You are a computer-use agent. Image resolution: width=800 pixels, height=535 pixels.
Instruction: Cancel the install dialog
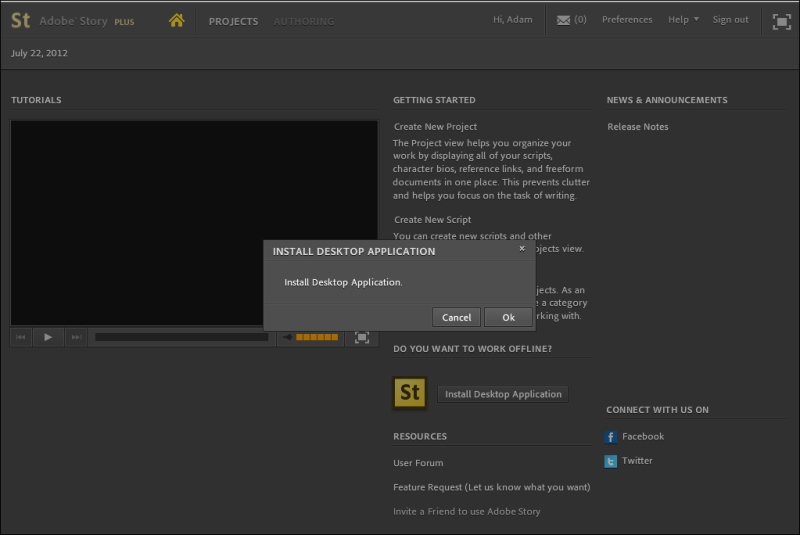(x=456, y=317)
